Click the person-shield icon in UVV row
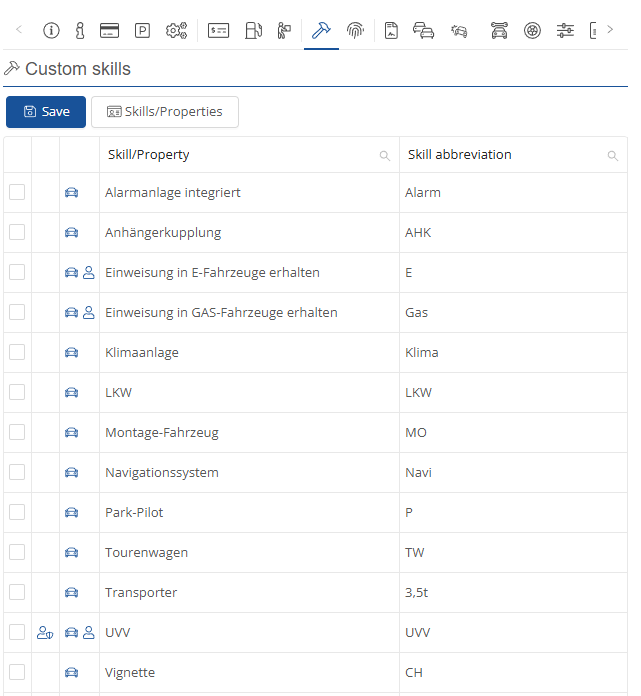This screenshot has width=641, height=696. tap(45, 632)
